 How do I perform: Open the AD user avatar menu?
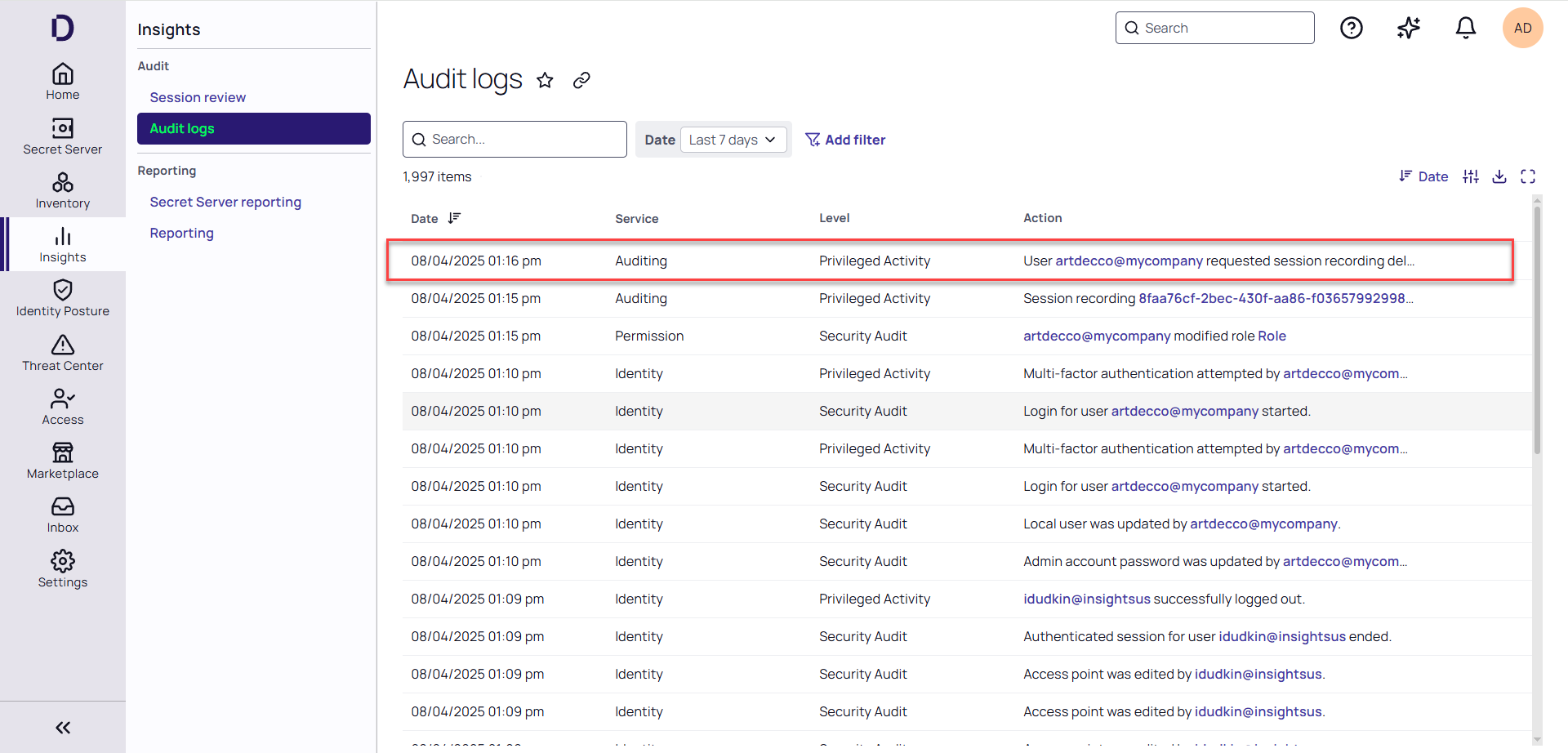coord(1522,28)
